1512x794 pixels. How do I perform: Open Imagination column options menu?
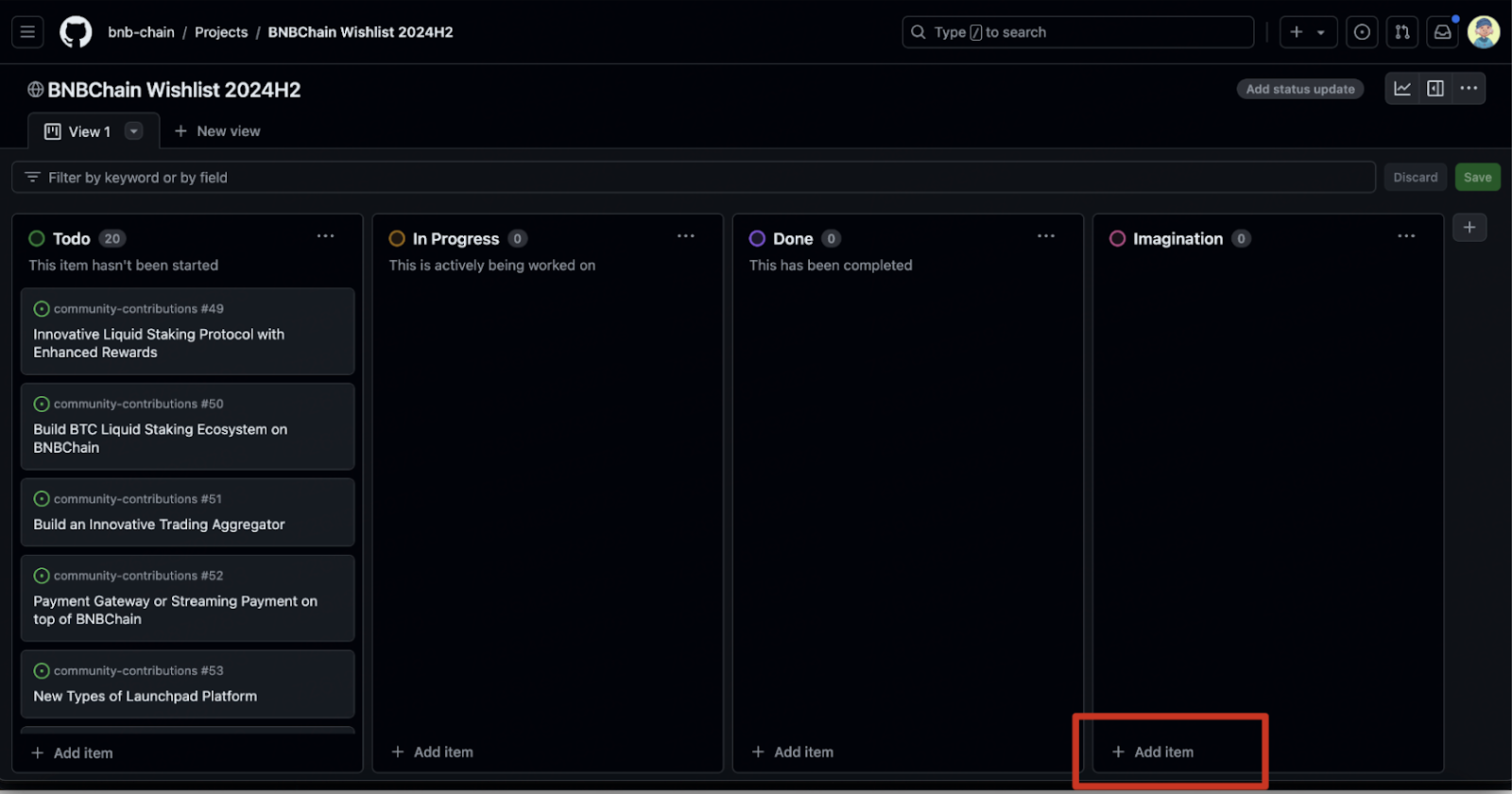[x=1406, y=236]
